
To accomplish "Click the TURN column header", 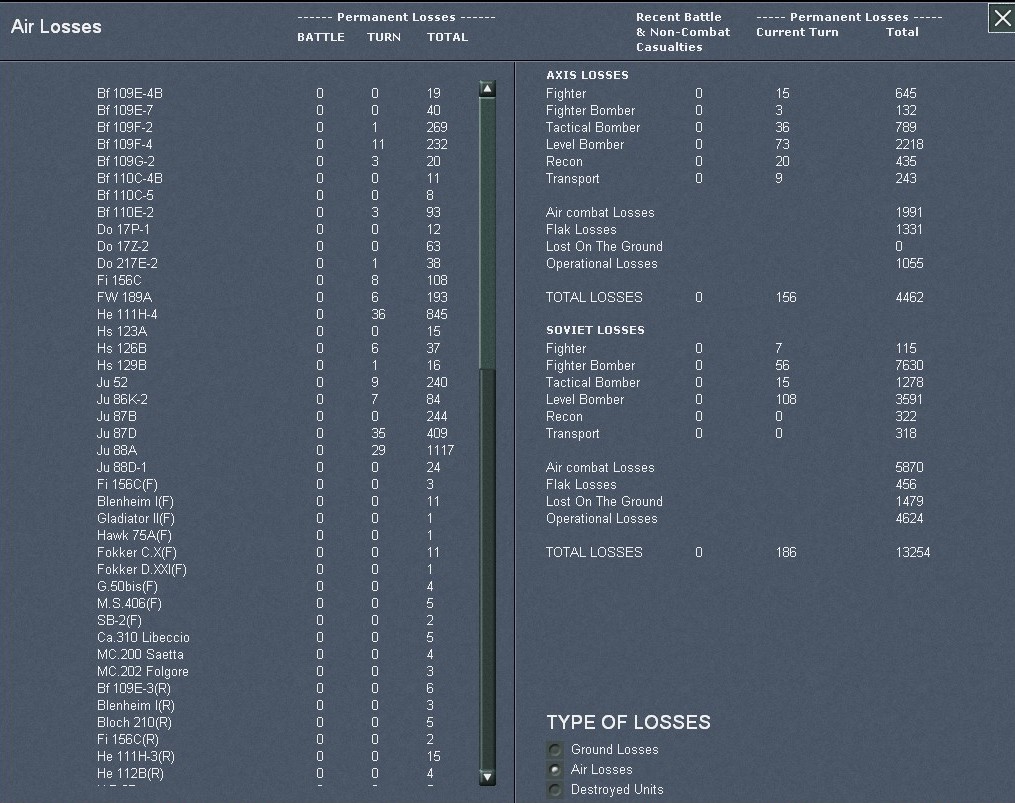I will pos(383,37).
